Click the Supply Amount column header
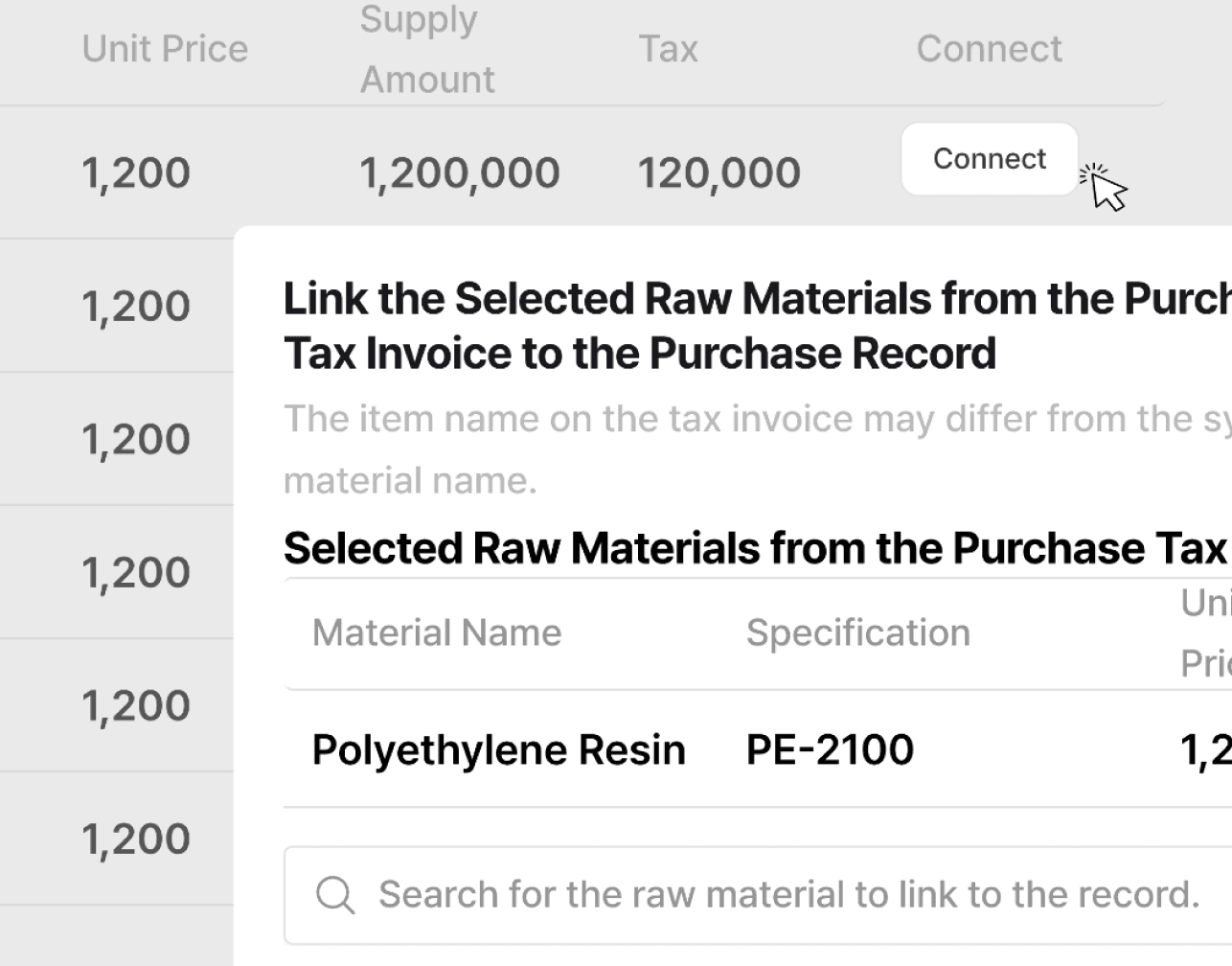 click(427, 50)
